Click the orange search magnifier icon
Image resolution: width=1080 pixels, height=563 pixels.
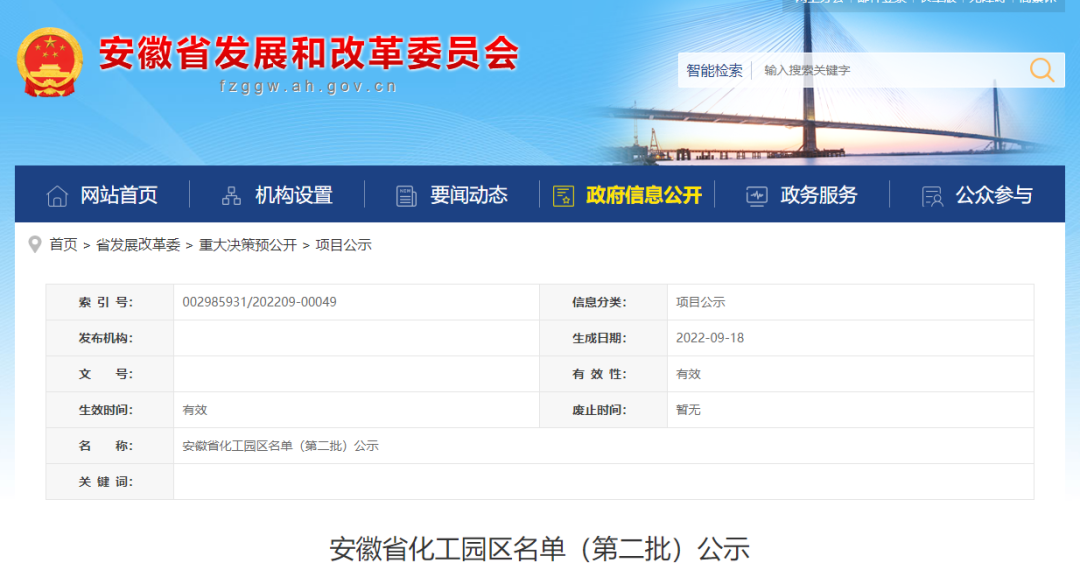pyautogui.click(x=1041, y=70)
